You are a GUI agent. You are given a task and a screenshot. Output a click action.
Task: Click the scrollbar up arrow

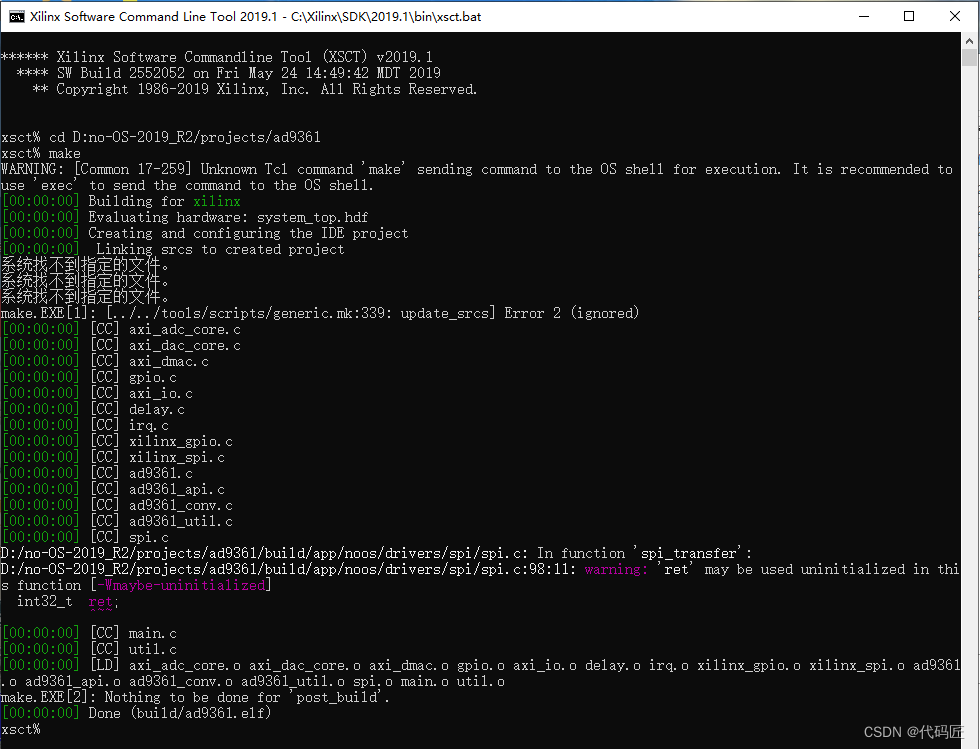coord(968,40)
